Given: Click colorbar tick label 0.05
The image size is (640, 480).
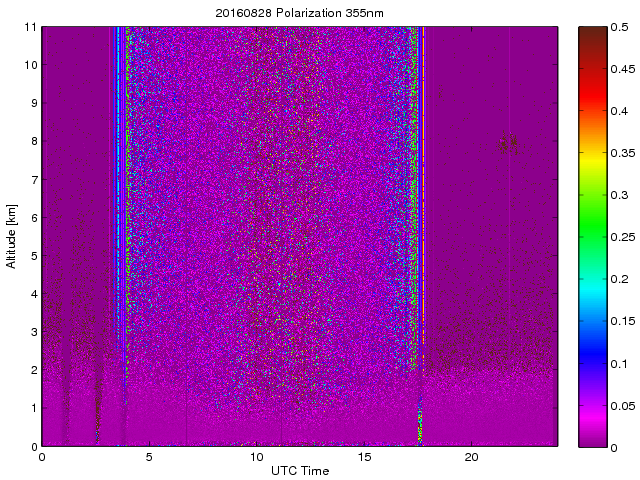Looking at the screenshot, I should [x=623, y=406].
